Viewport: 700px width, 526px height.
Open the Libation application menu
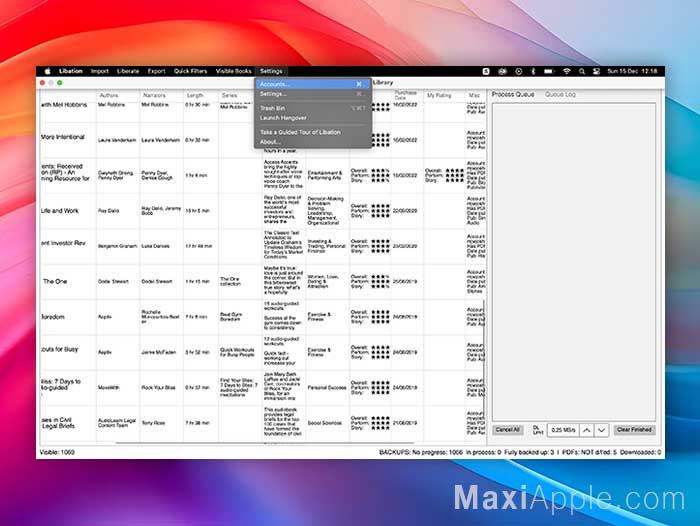pos(71,71)
